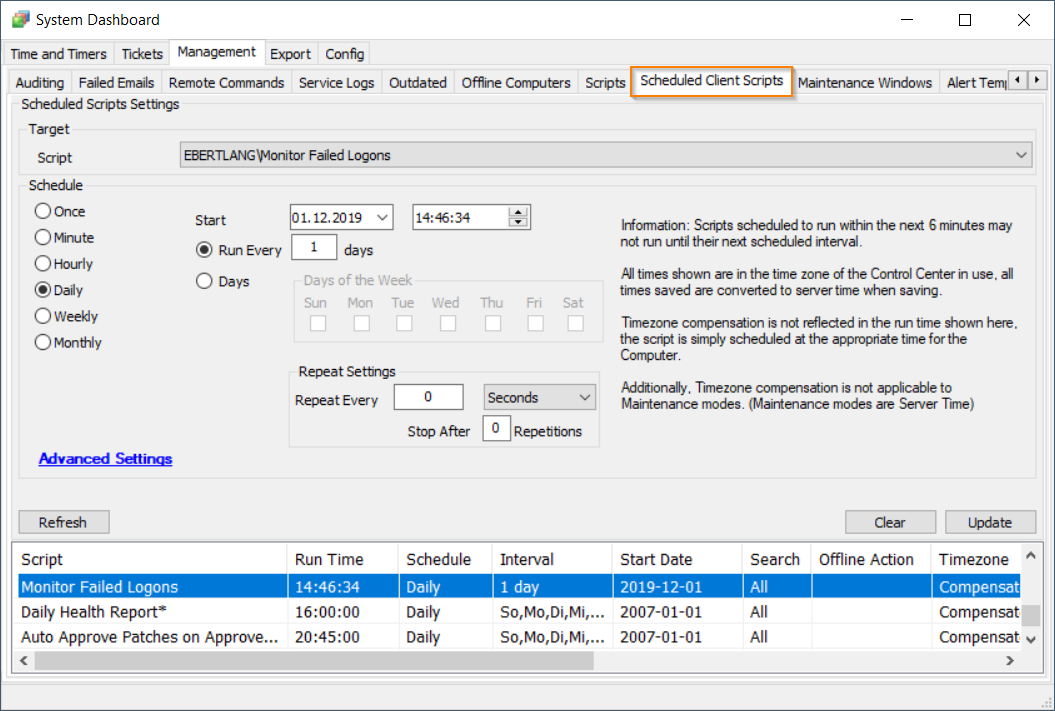Choose the Hourly schedule radio button

43,264
